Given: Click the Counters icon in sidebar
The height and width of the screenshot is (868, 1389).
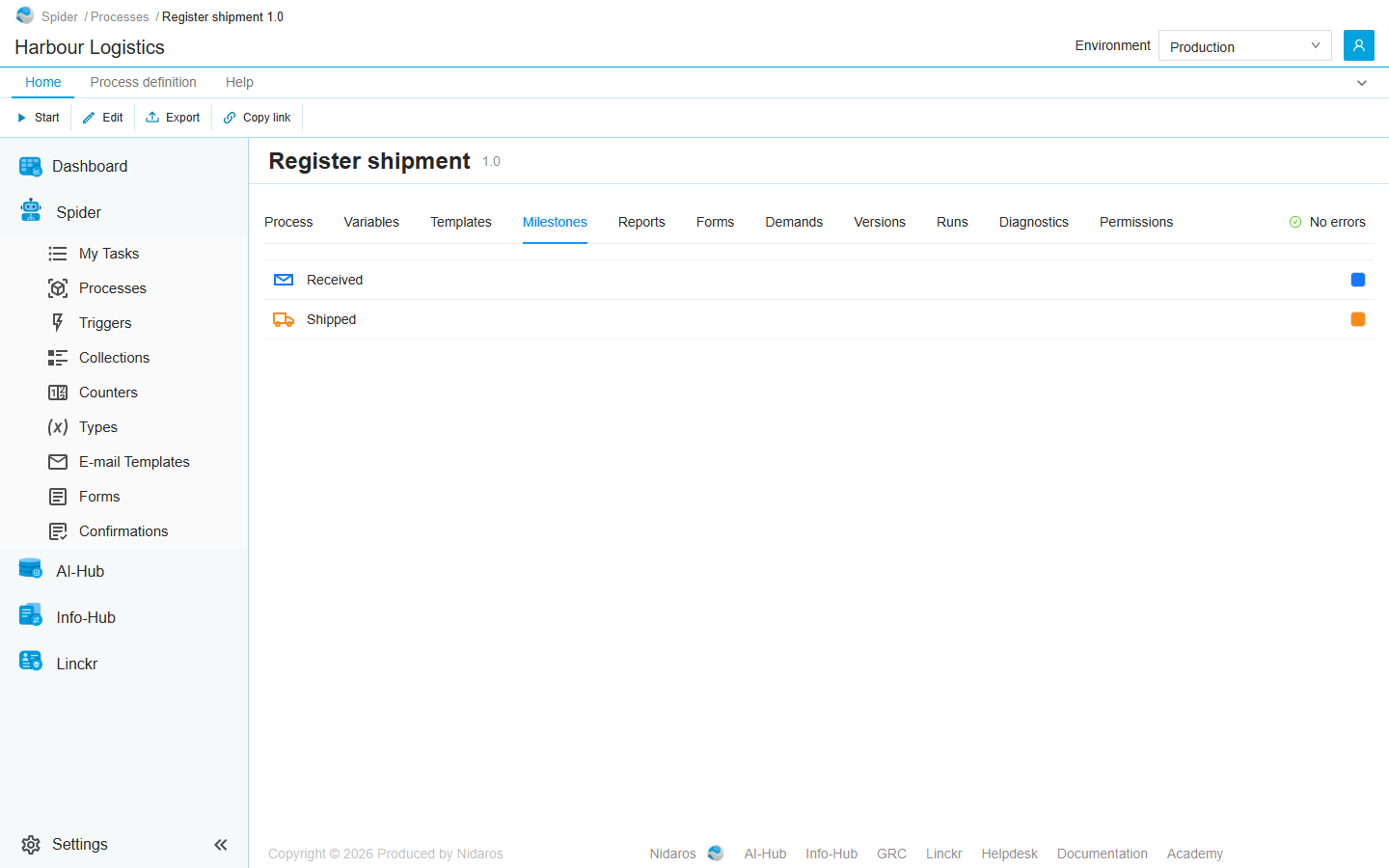Looking at the screenshot, I should point(58,393).
